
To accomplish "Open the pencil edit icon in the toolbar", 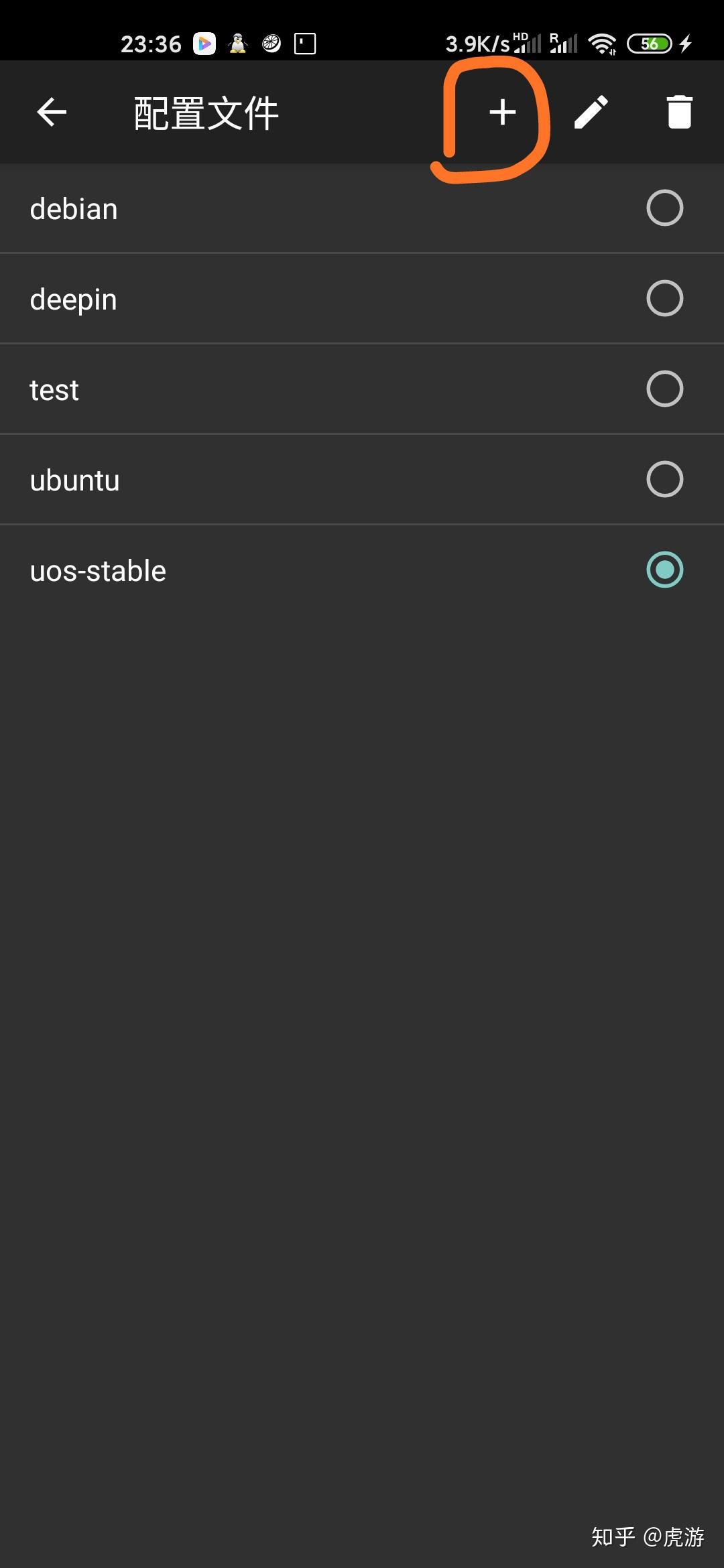I will (x=592, y=113).
